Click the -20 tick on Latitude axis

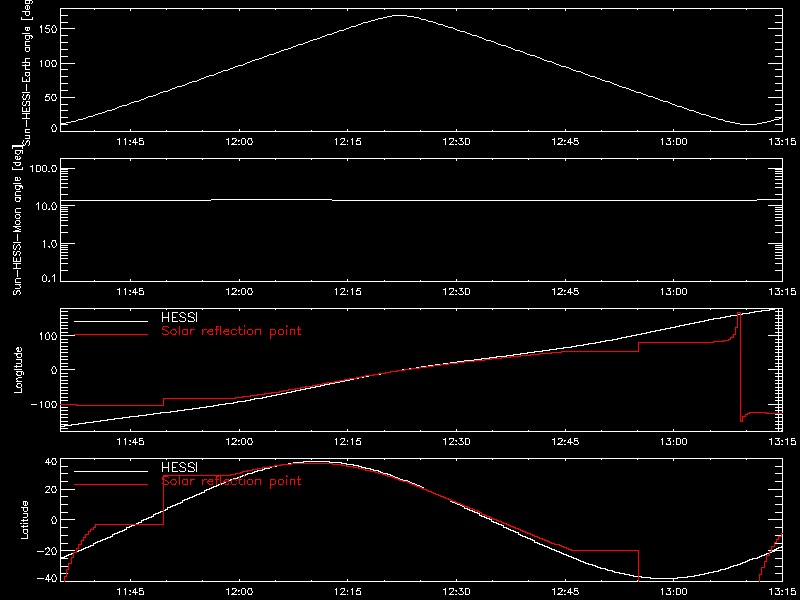pyautogui.click(x=47, y=551)
